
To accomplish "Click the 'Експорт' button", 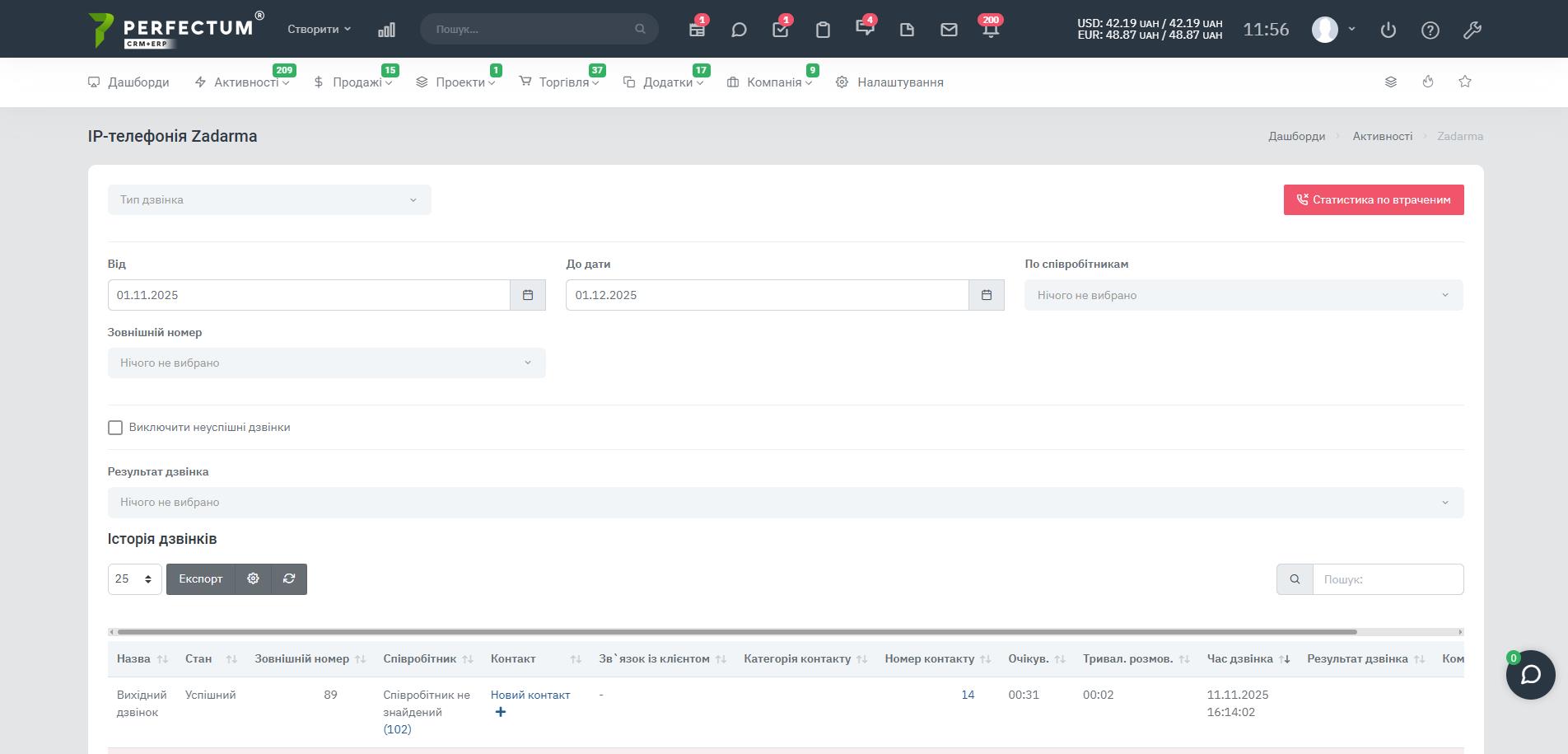I will click(201, 578).
